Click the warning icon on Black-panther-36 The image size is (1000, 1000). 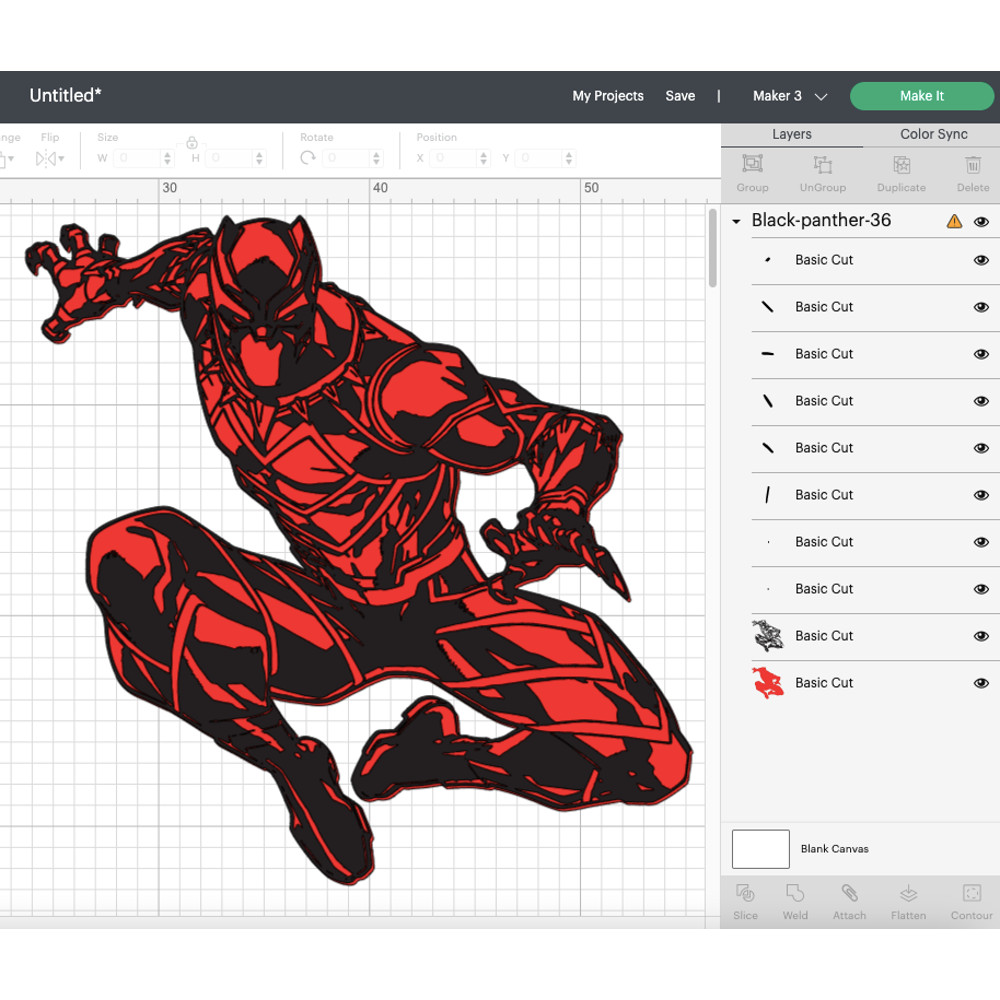(x=954, y=221)
